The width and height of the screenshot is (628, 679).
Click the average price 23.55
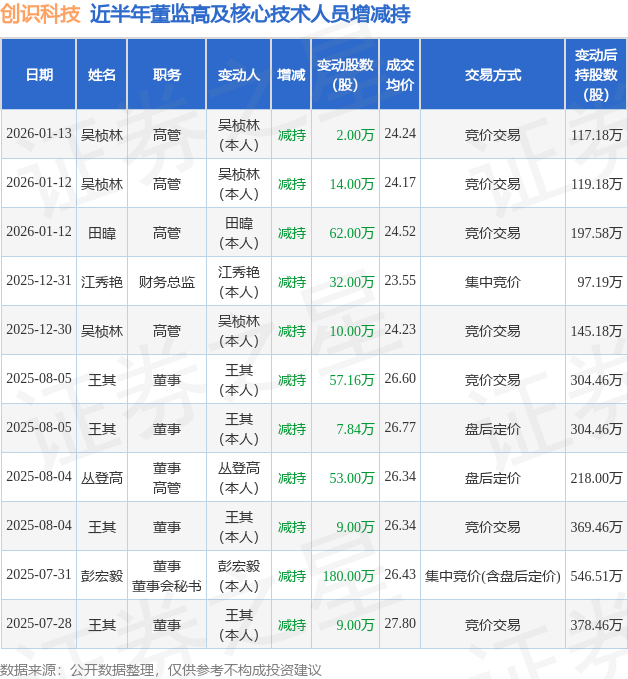400,280
